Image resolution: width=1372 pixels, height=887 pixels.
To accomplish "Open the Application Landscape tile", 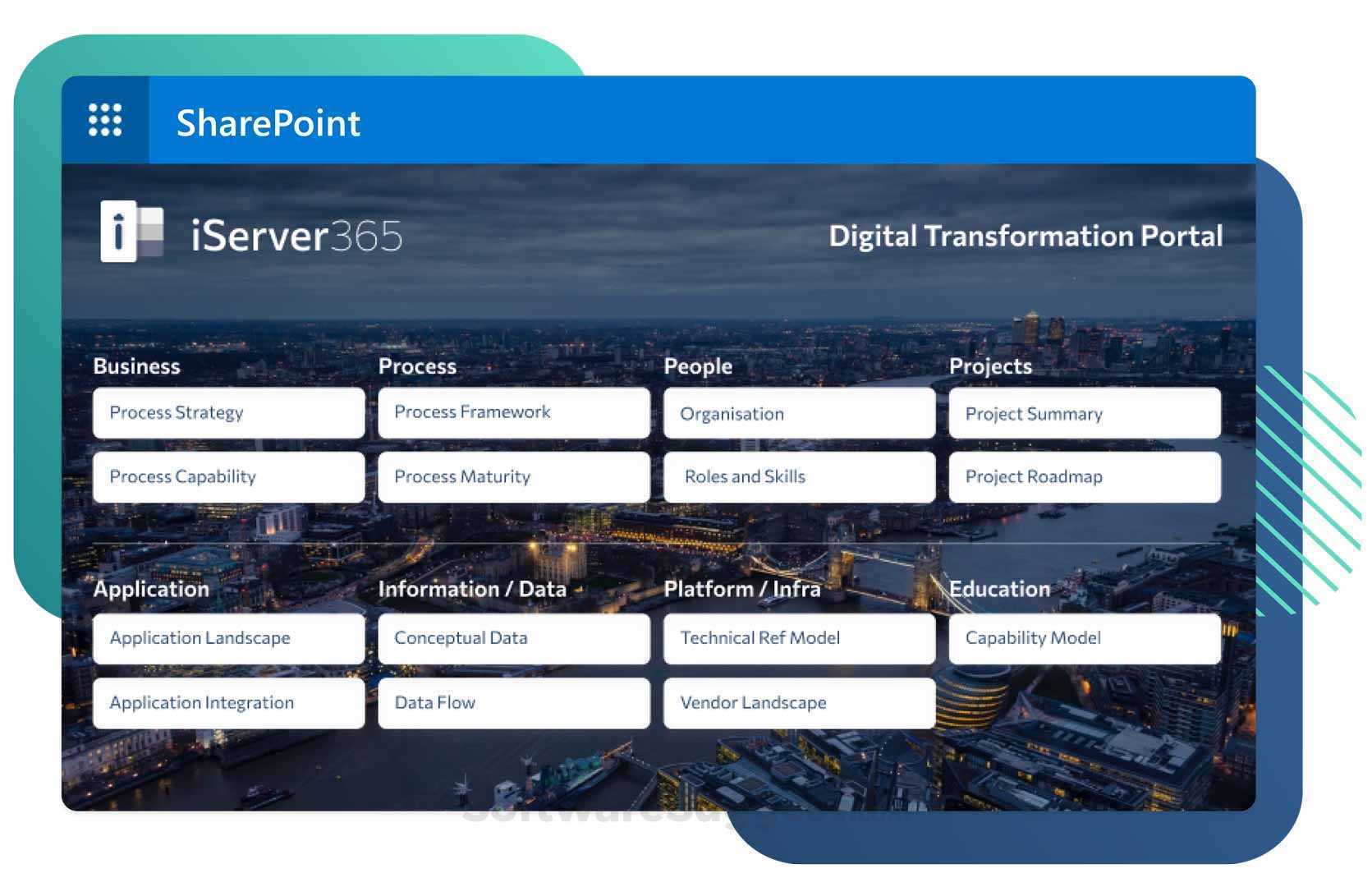I will coord(228,639).
